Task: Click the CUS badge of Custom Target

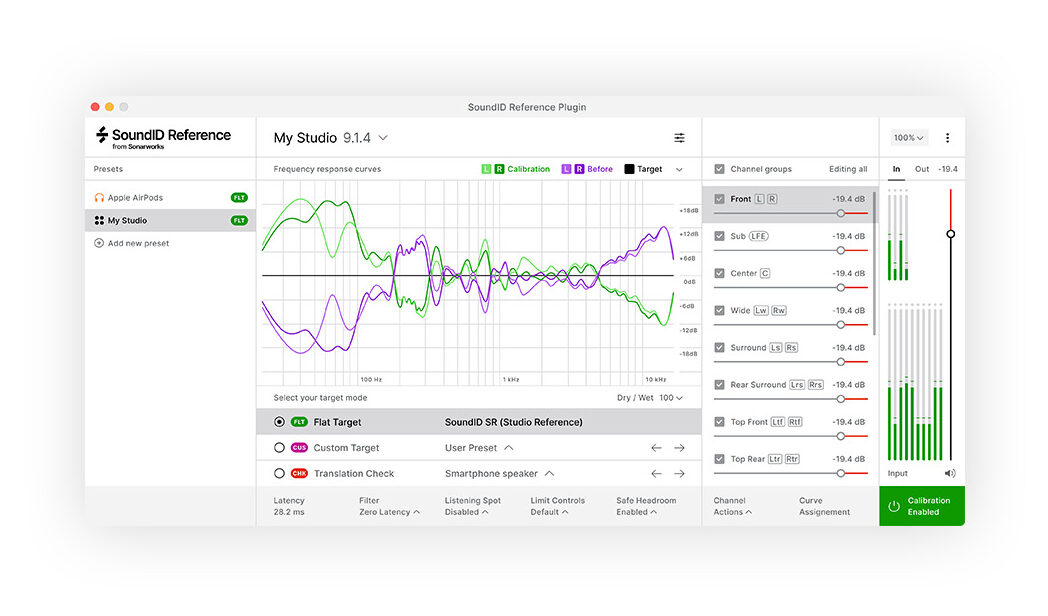Action: click(299, 448)
